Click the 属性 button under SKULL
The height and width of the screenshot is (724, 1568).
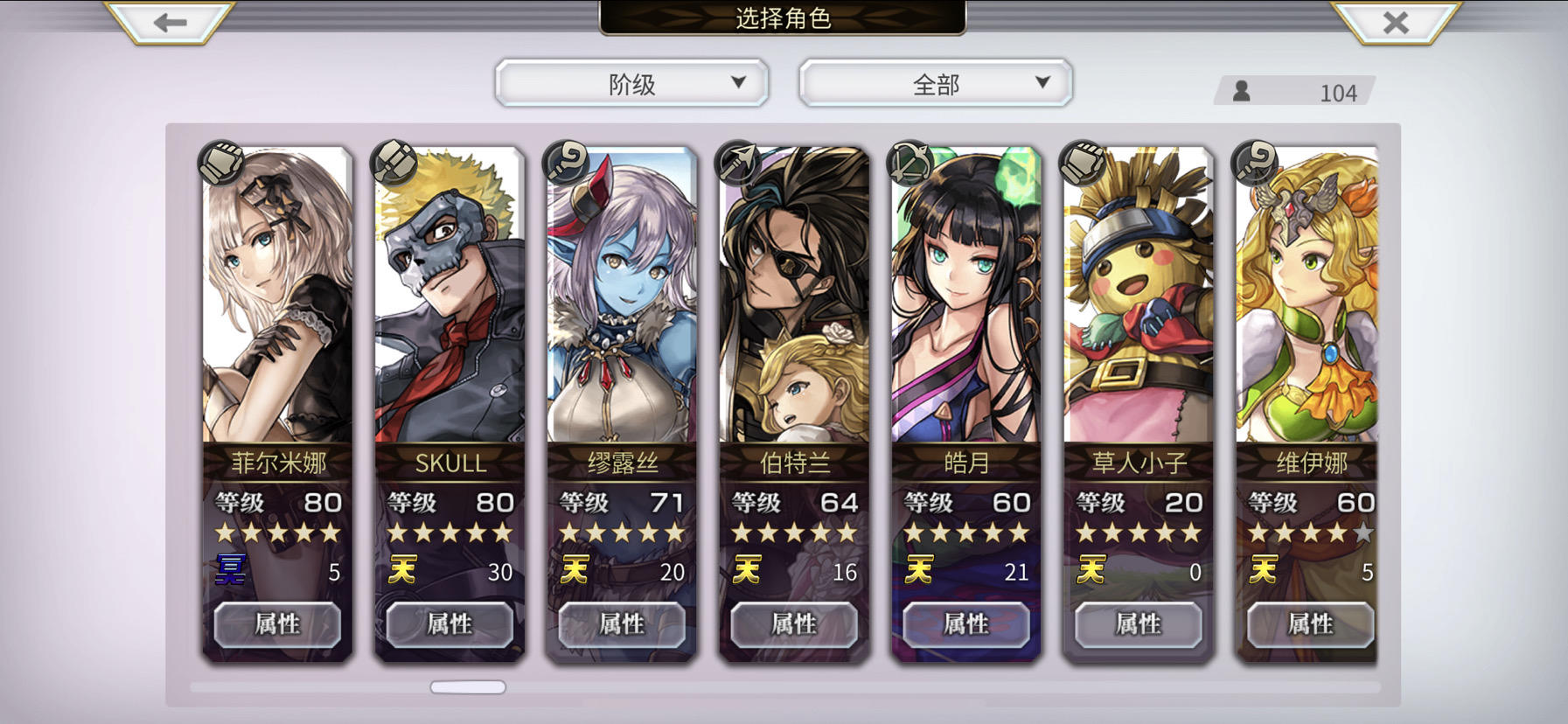(x=449, y=624)
